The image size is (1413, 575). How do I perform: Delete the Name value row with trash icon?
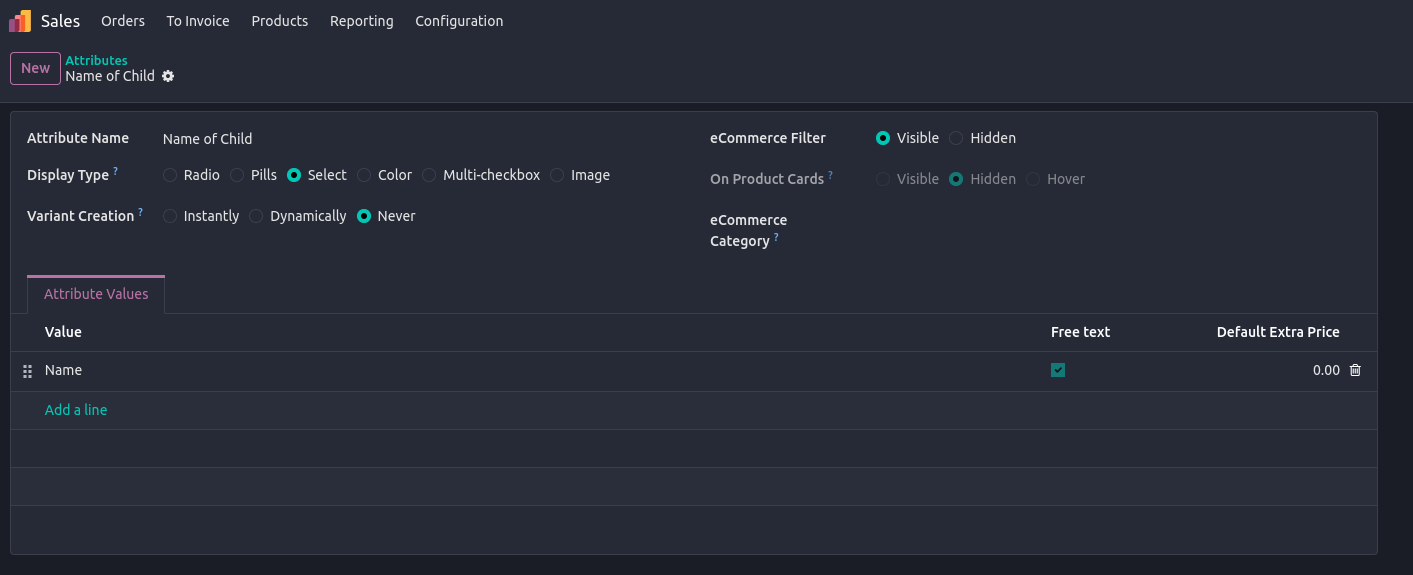[1355, 370]
